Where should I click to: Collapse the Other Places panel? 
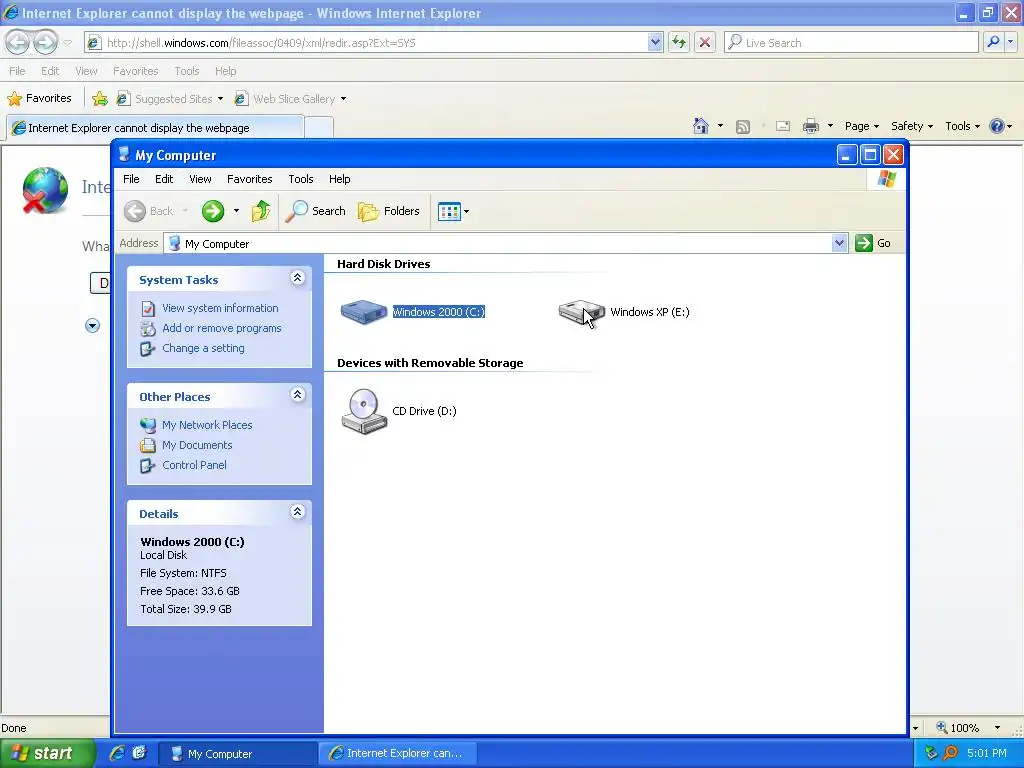[297, 395]
